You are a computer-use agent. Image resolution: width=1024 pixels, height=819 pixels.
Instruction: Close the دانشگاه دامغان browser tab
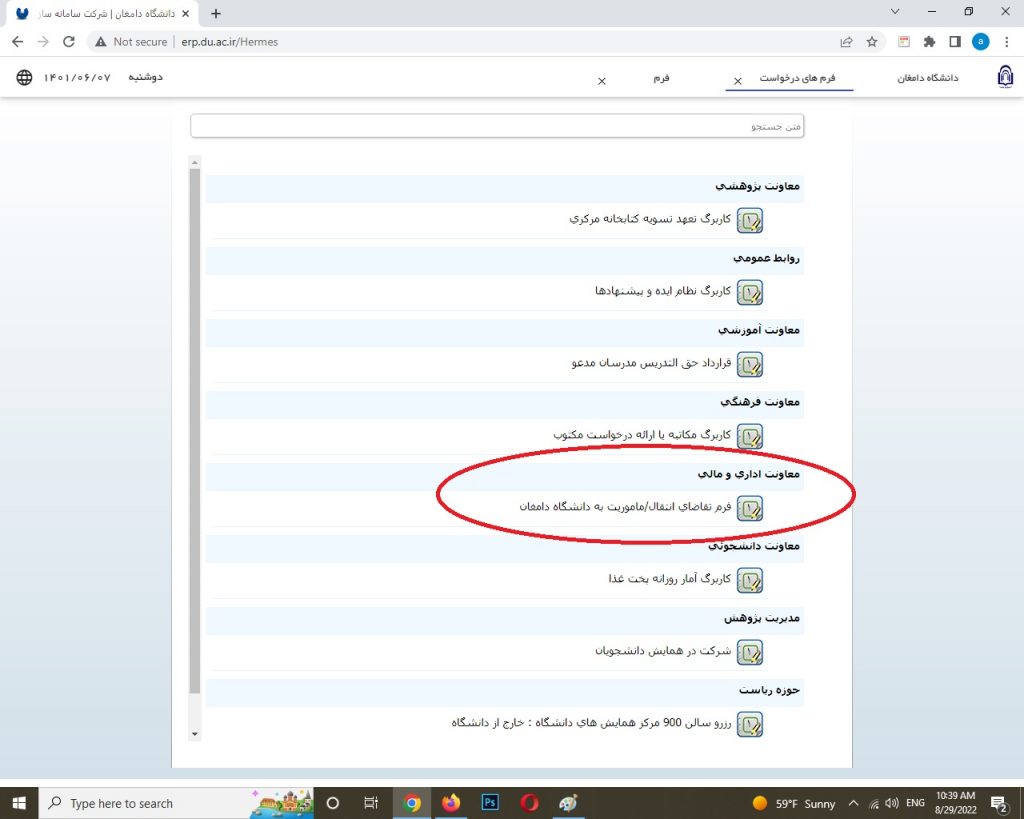pyautogui.click(x=185, y=13)
